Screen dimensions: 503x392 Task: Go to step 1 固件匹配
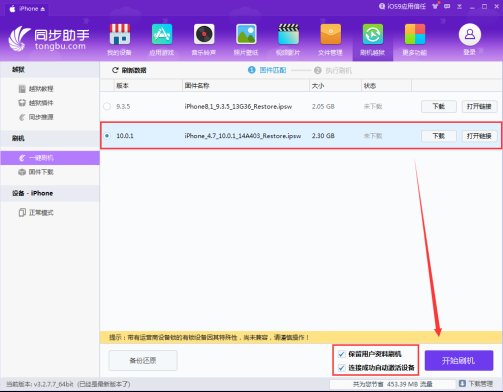[267, 70]
